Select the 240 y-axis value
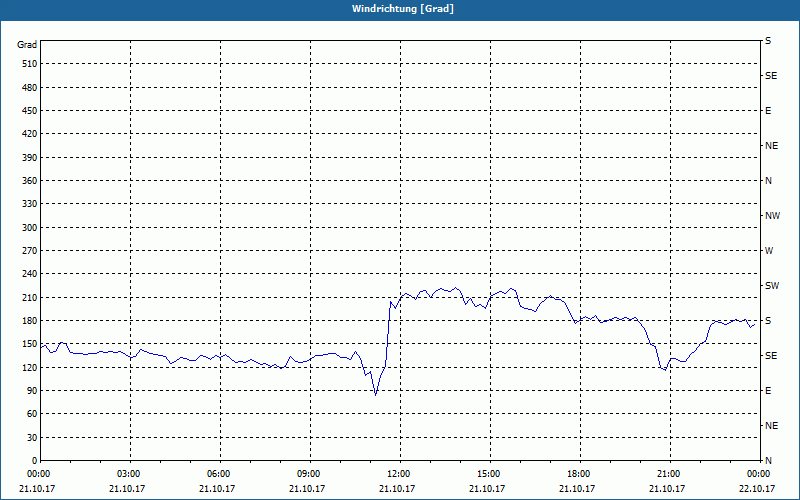Viewport: 800px width, 500px height. coord(30,274)
